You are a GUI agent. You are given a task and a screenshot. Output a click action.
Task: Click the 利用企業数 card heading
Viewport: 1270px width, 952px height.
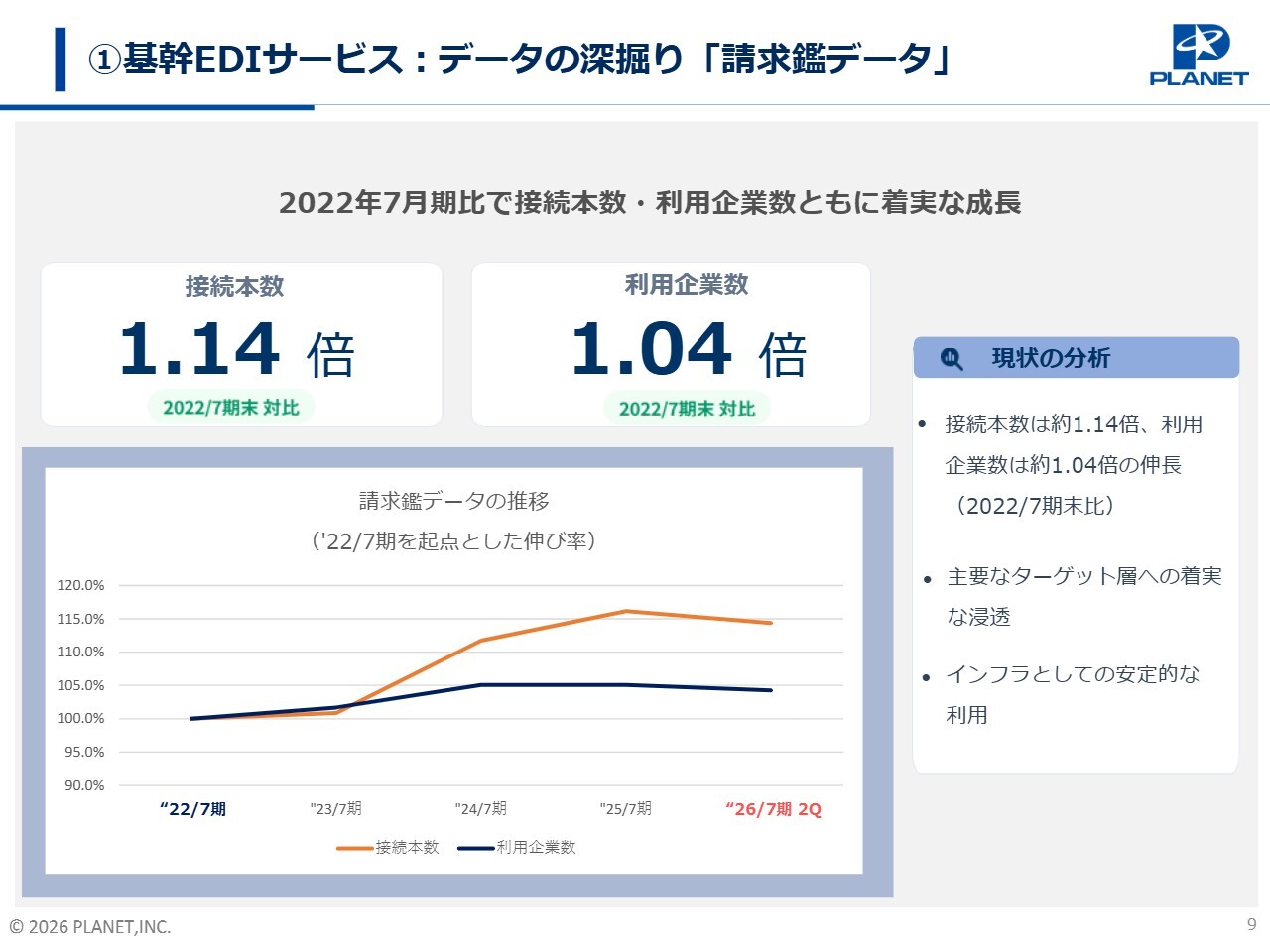pos(687,285)
